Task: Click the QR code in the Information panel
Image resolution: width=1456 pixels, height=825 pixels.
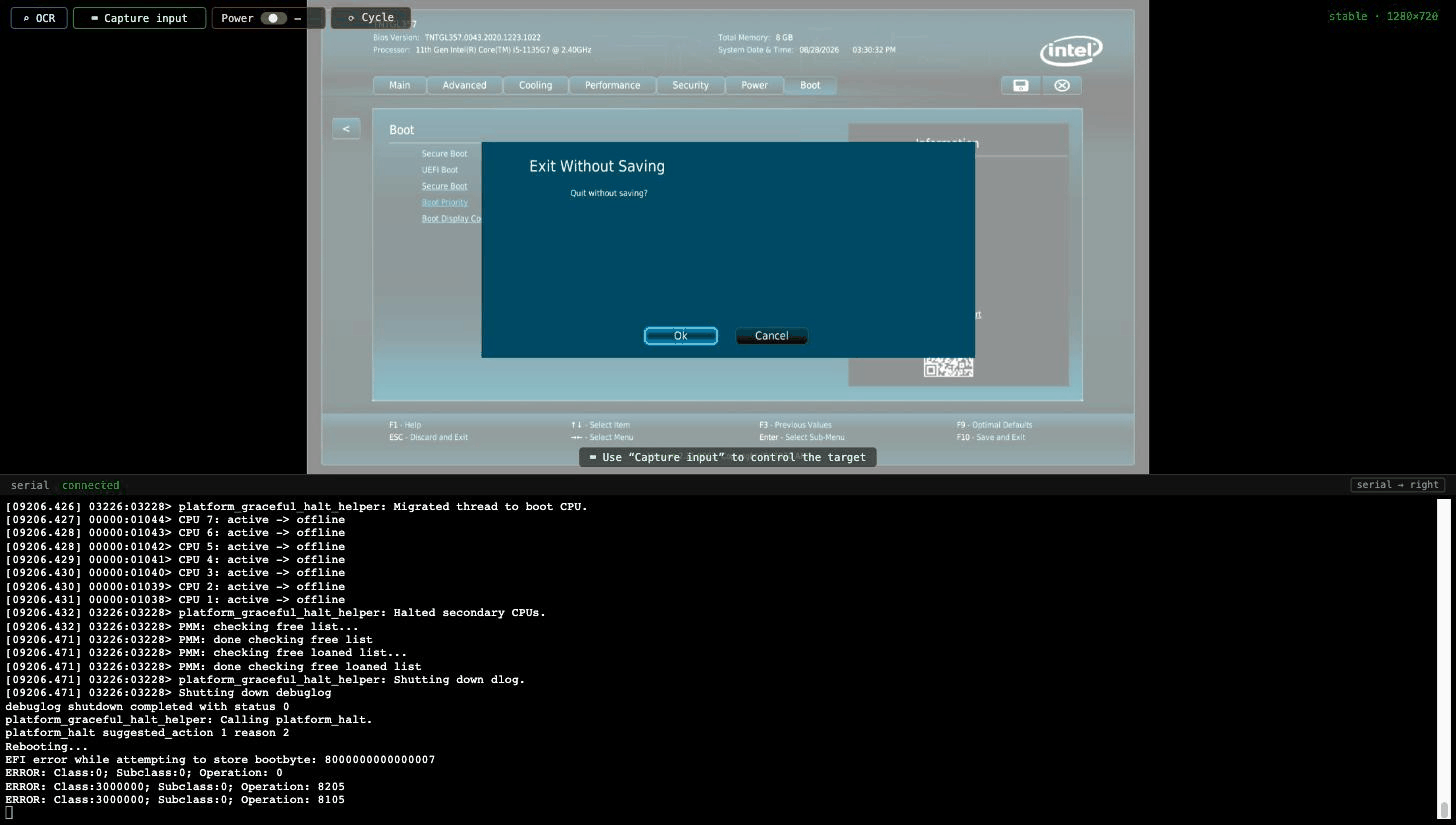Action: pyautogui.click(x=948, y=366)
